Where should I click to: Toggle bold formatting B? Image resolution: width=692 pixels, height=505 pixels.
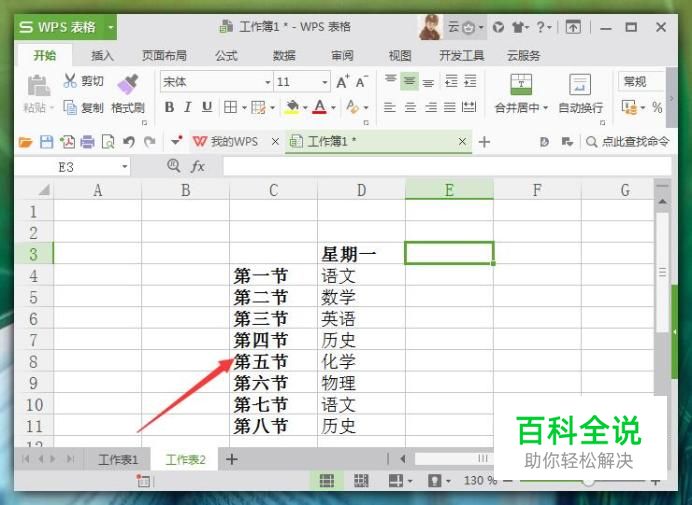point(169,107)
